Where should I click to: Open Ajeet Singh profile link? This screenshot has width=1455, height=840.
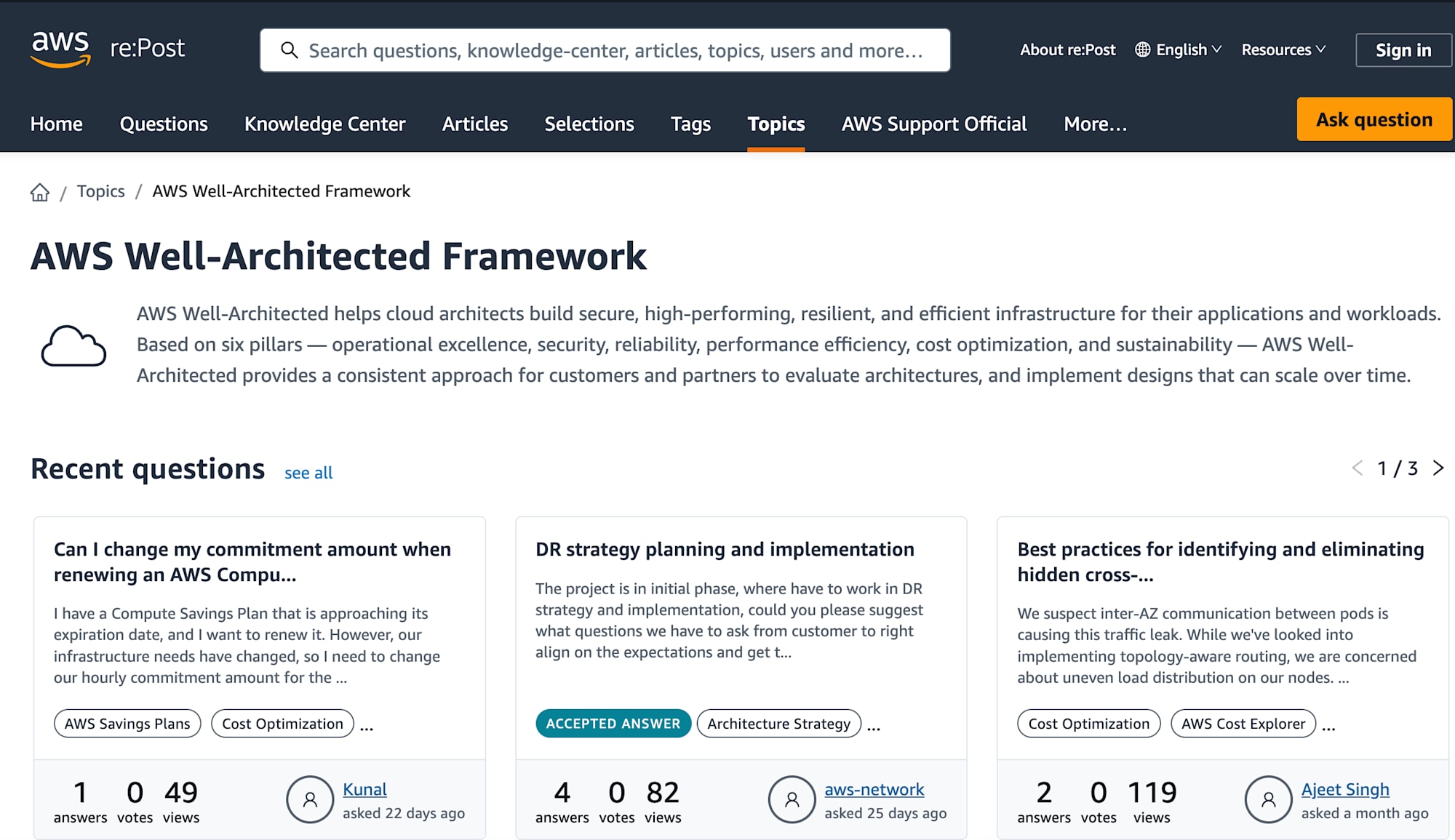1345,789
